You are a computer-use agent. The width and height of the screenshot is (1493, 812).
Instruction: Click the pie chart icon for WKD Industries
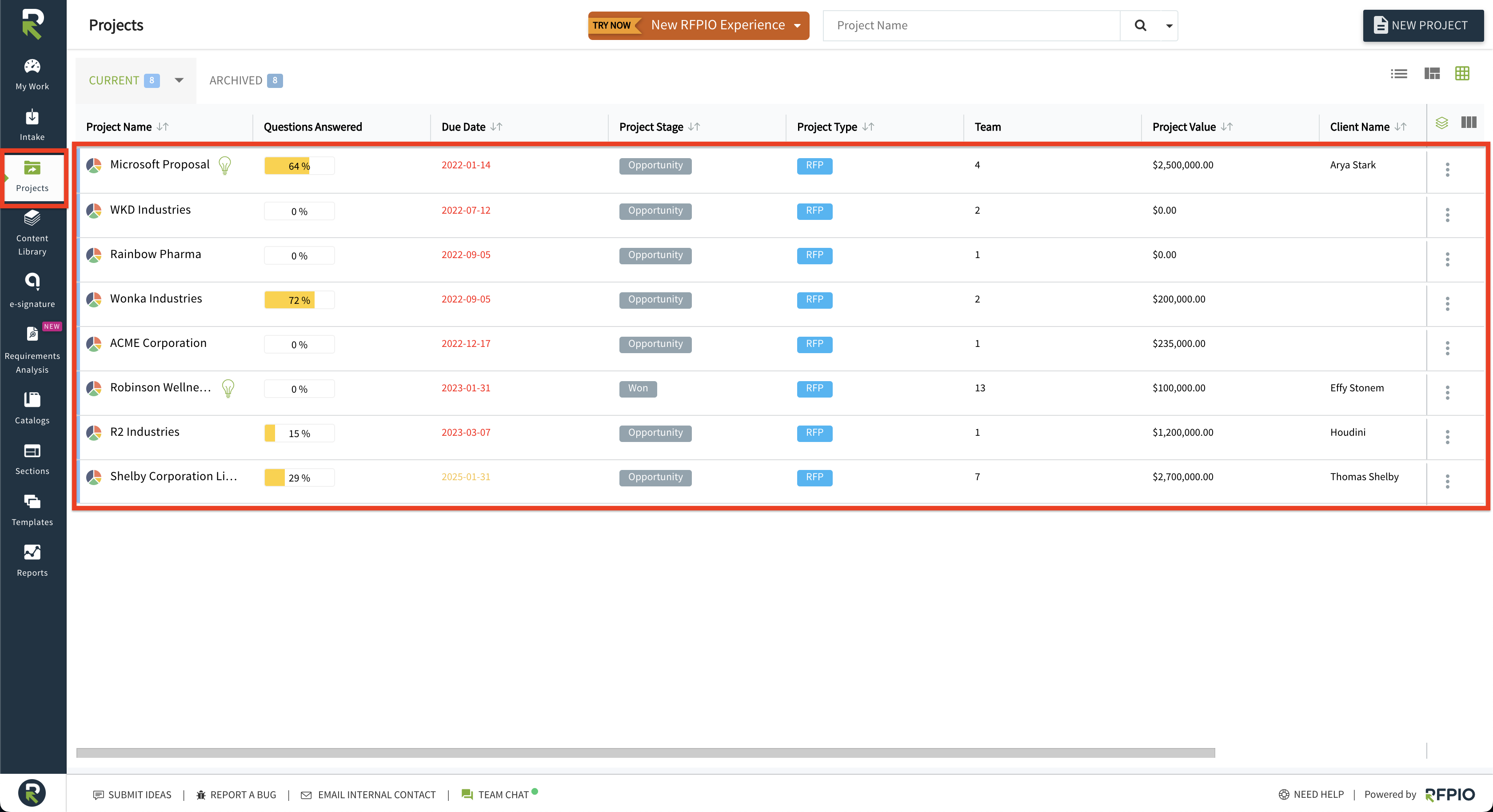click(x=94, y=211)
